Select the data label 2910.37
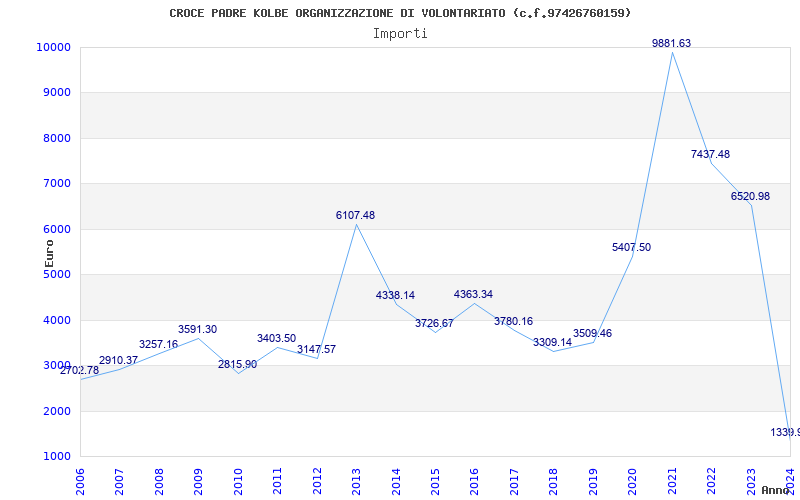The height and width of the screenshot is (500, 800). pos(118,360)
